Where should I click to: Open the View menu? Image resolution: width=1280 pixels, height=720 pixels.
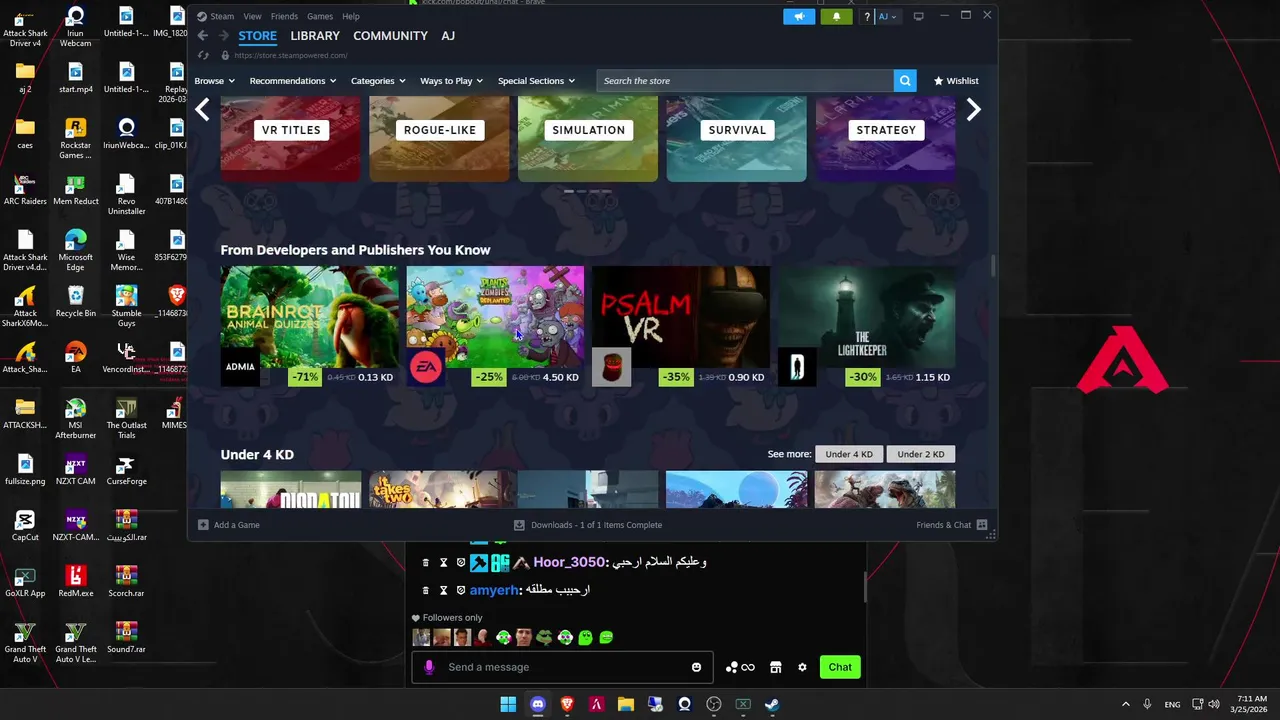[252, 17]
